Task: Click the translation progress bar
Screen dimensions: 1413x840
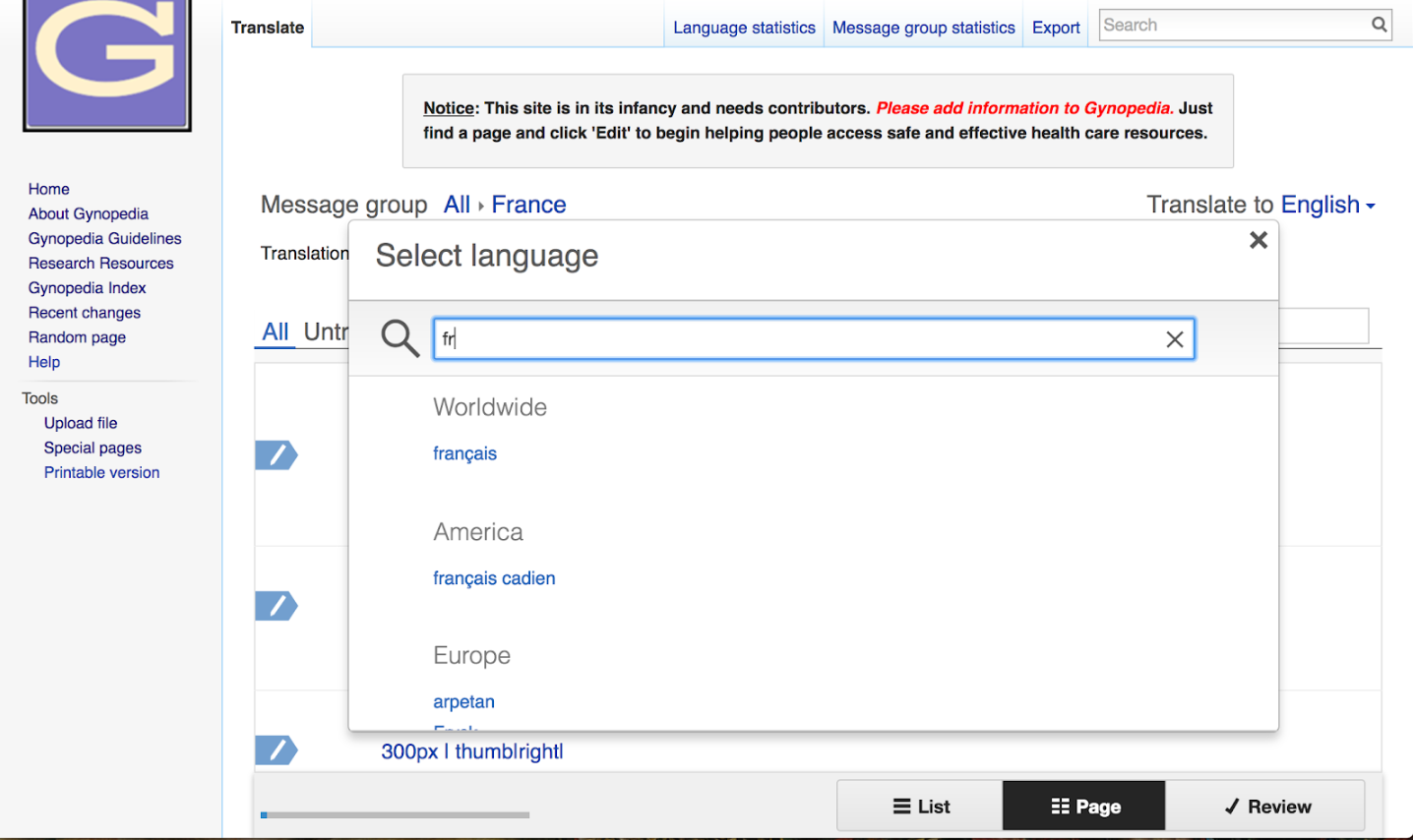Action: coord(395,814)
